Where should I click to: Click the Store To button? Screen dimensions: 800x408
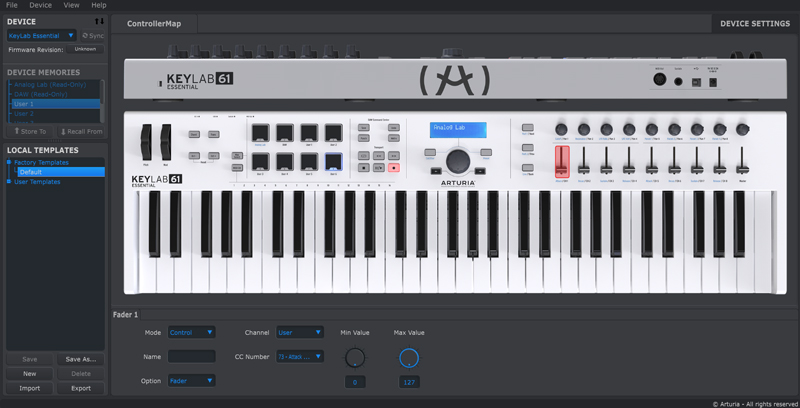(x=30, y=131)
